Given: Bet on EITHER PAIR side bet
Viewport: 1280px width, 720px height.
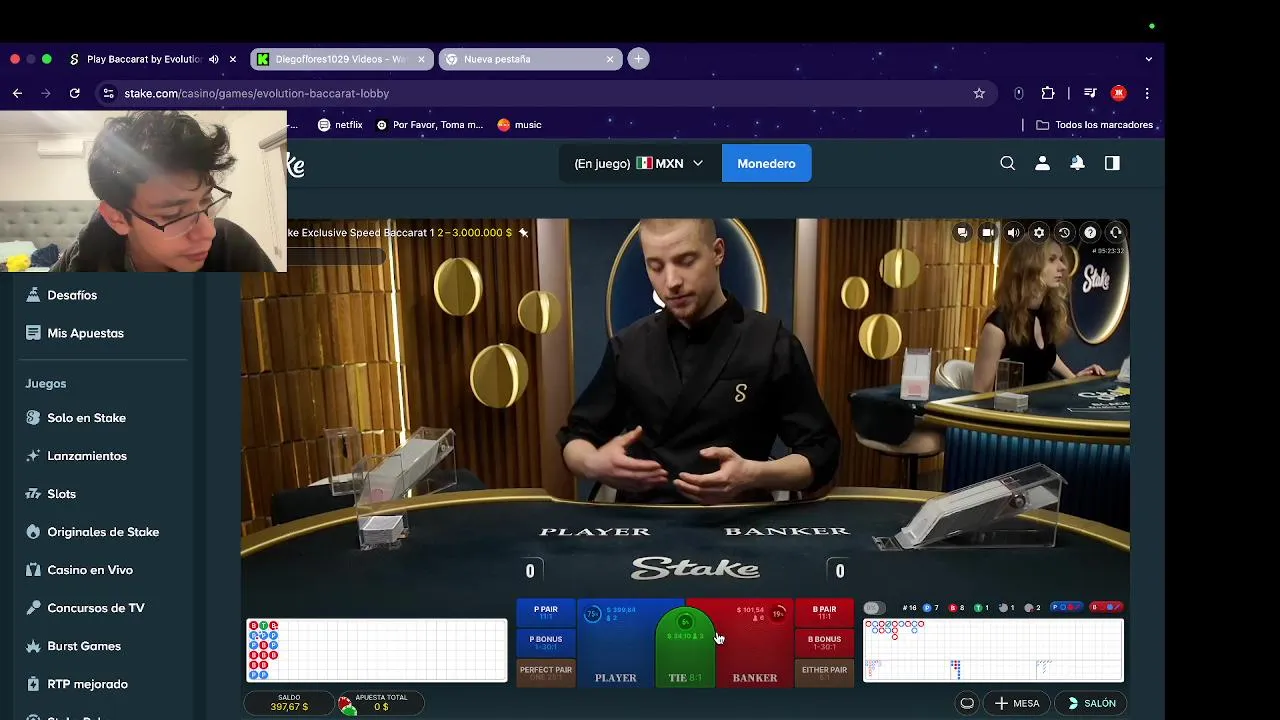Looking at the screenshot, I should click(824, 672).
